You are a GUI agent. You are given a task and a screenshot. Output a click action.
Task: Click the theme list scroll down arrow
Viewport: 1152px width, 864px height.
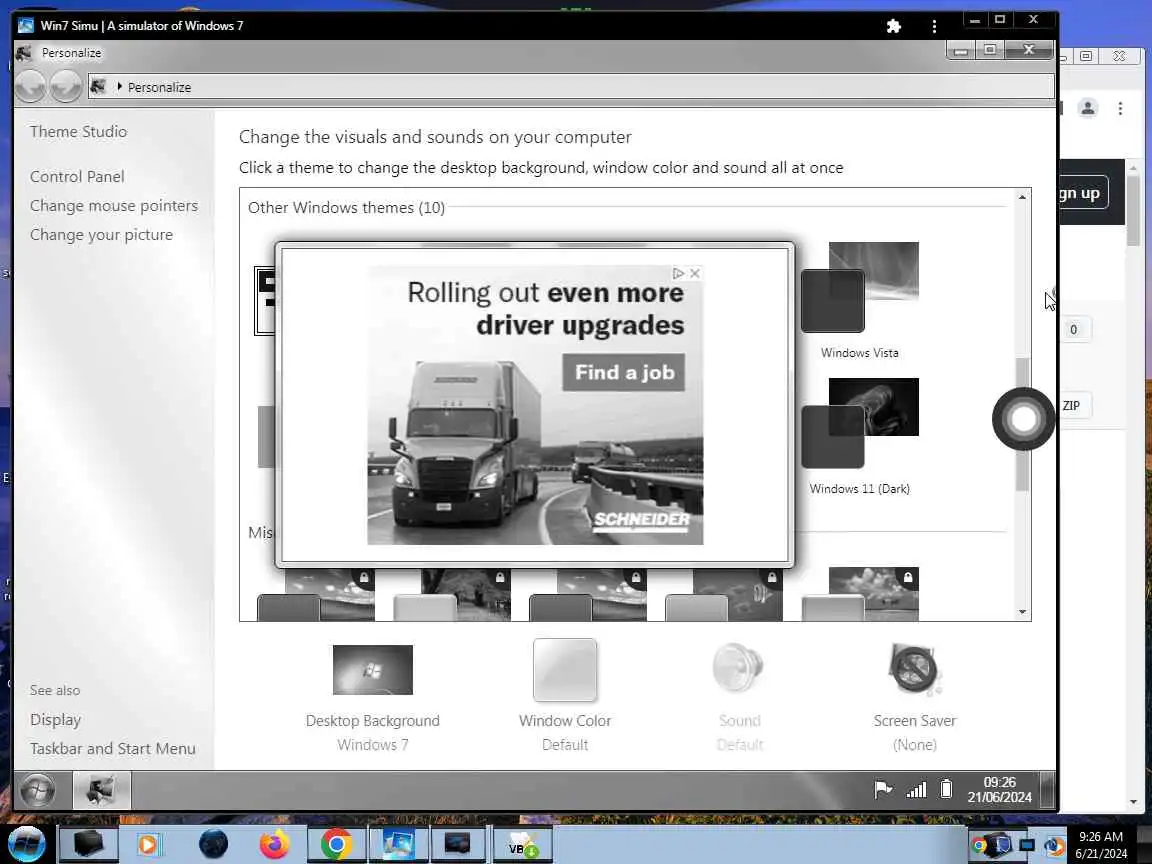1022,612
